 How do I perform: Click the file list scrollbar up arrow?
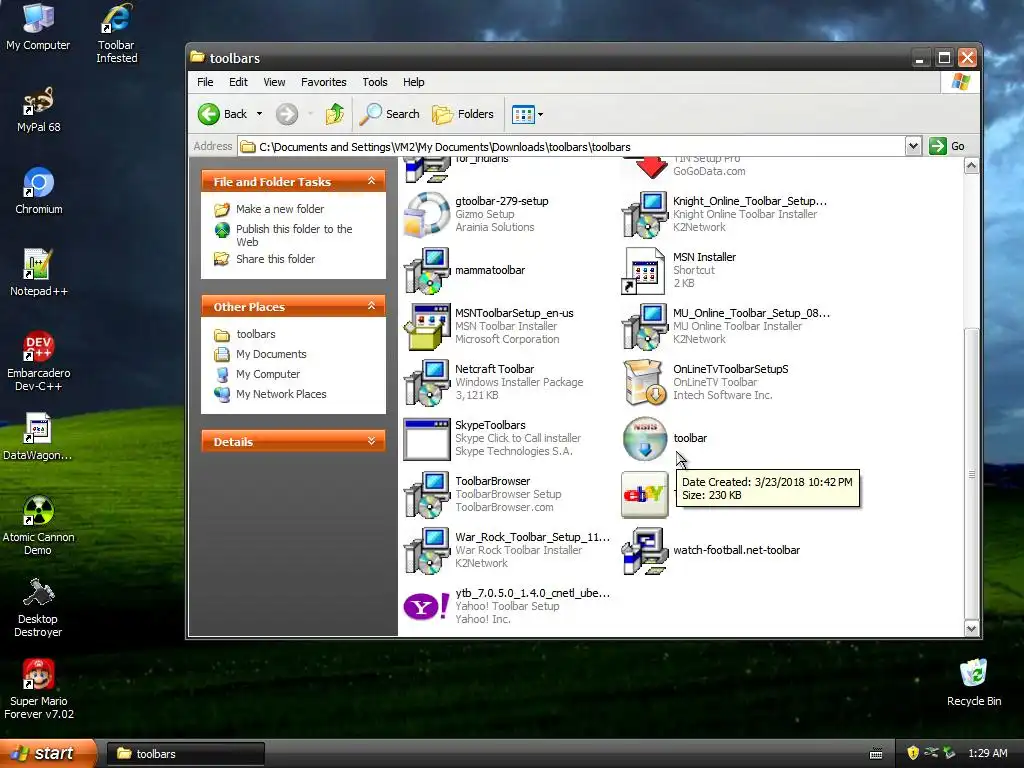(971, 166)
